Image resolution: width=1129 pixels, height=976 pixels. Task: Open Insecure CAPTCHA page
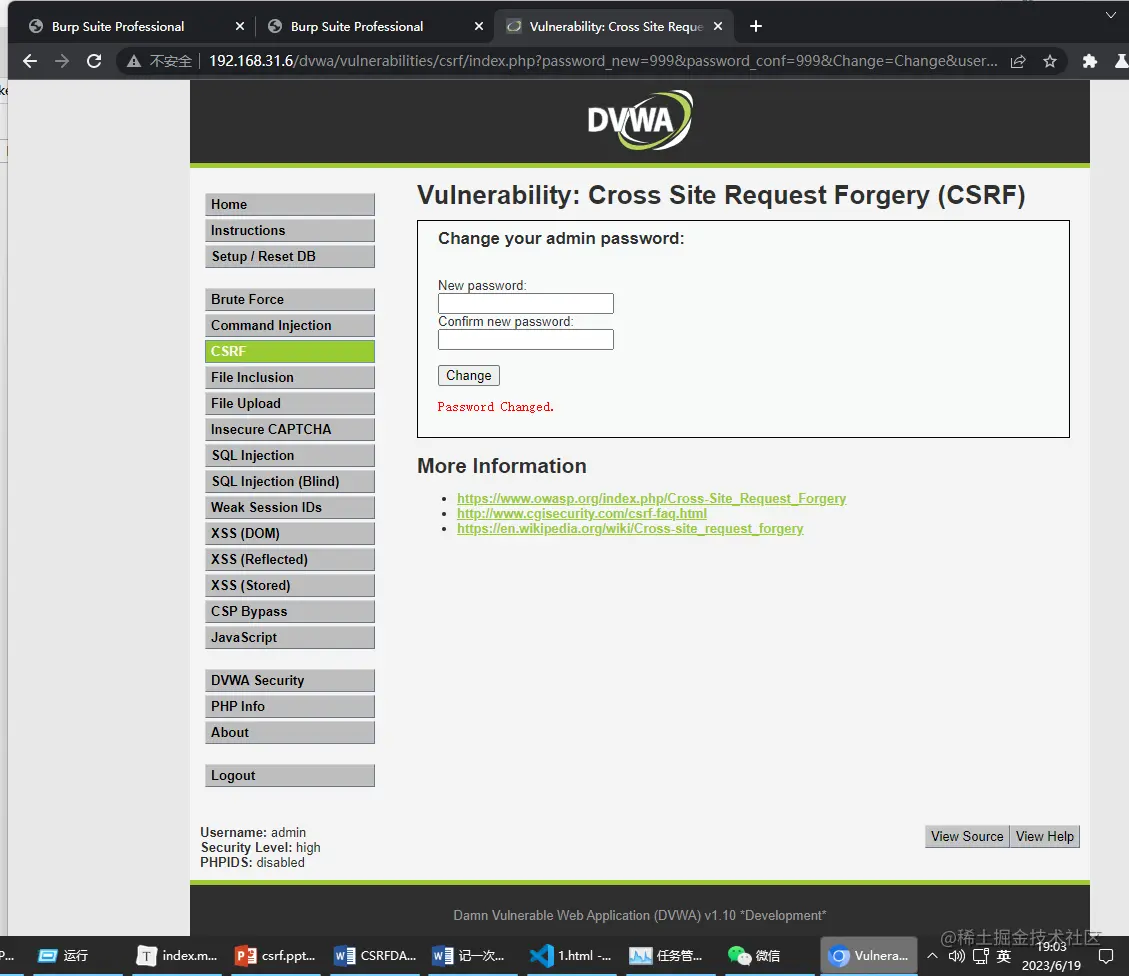point(289,429)
